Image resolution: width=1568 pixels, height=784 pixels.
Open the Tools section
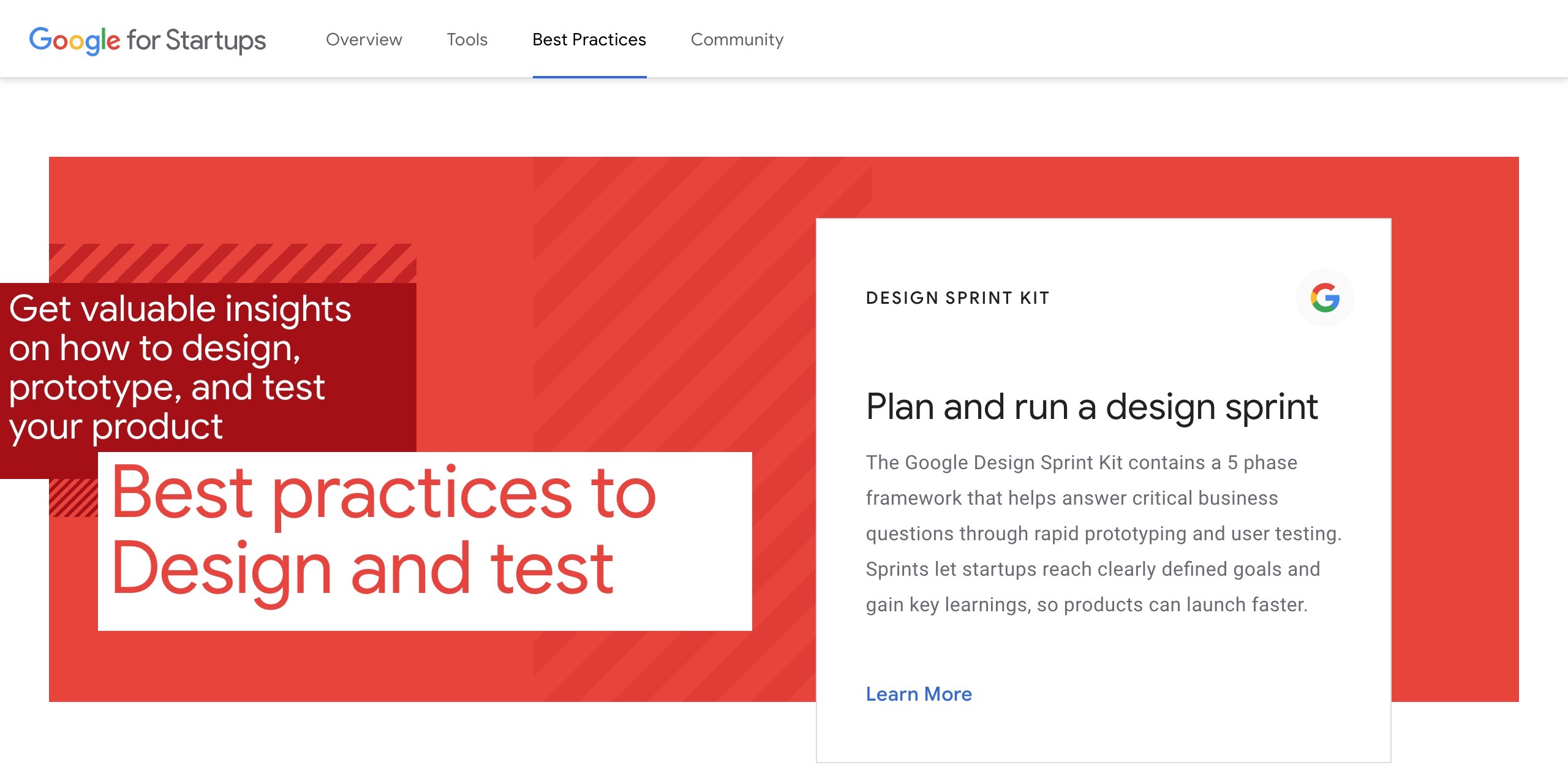click(467, 39)
